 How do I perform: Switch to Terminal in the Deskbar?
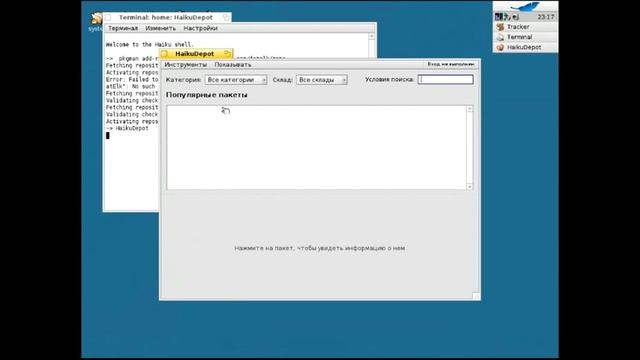(525, 37)
